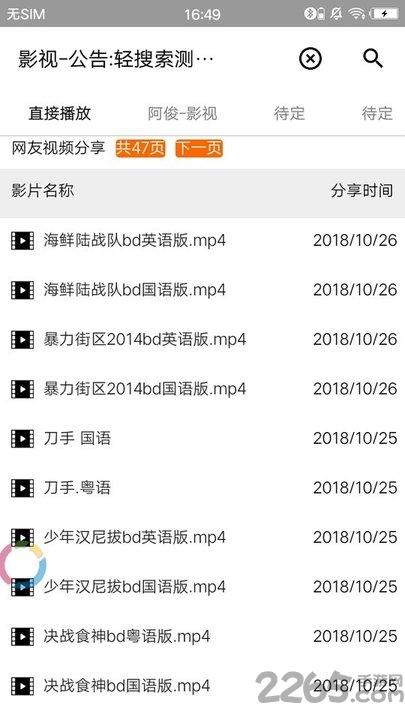Click film icon beside 决战食神bd国语版.mp4
405x720 pixels.
[x=22, y=686]
